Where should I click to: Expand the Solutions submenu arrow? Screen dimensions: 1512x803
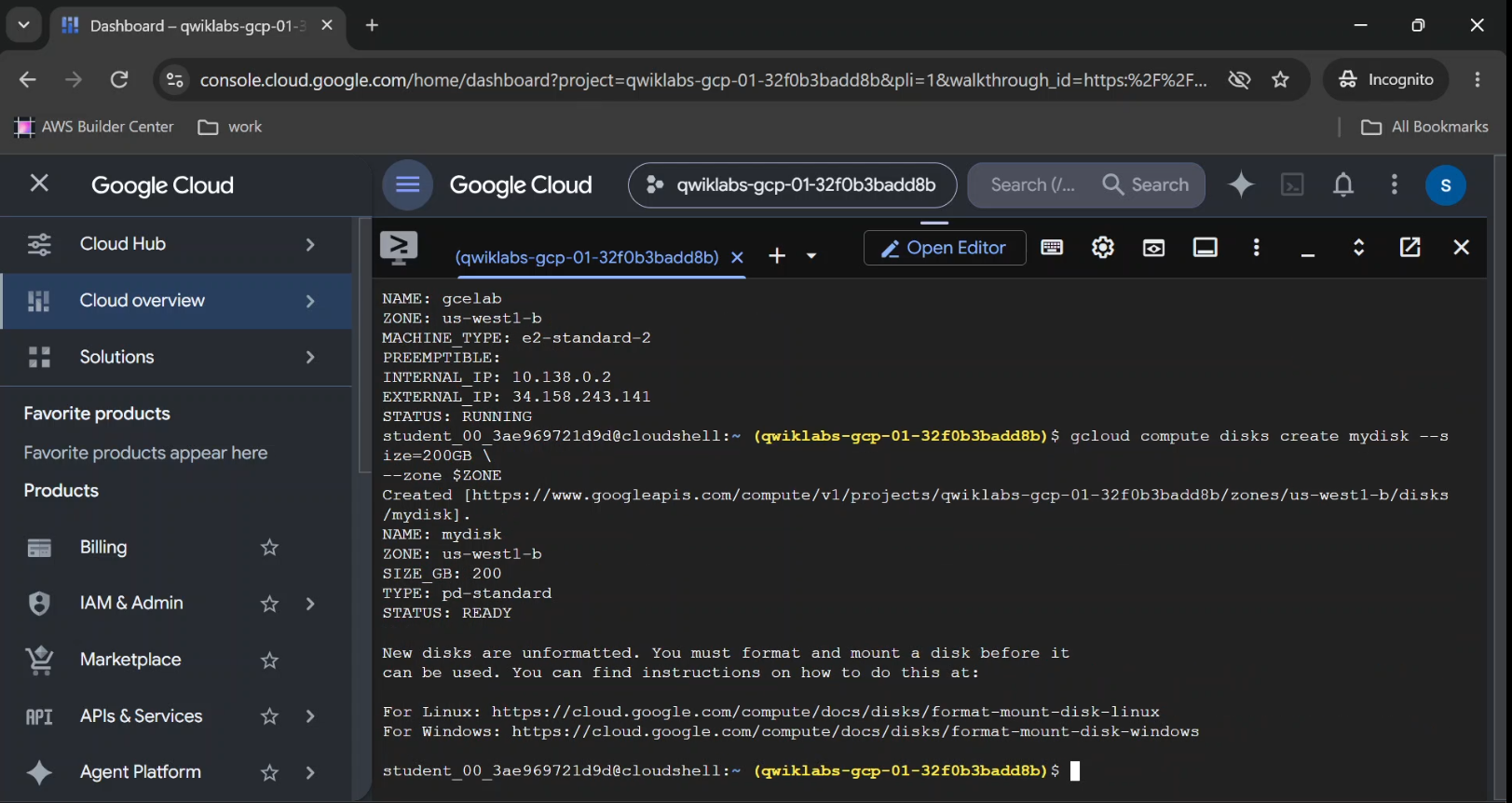tap(310, 357)
